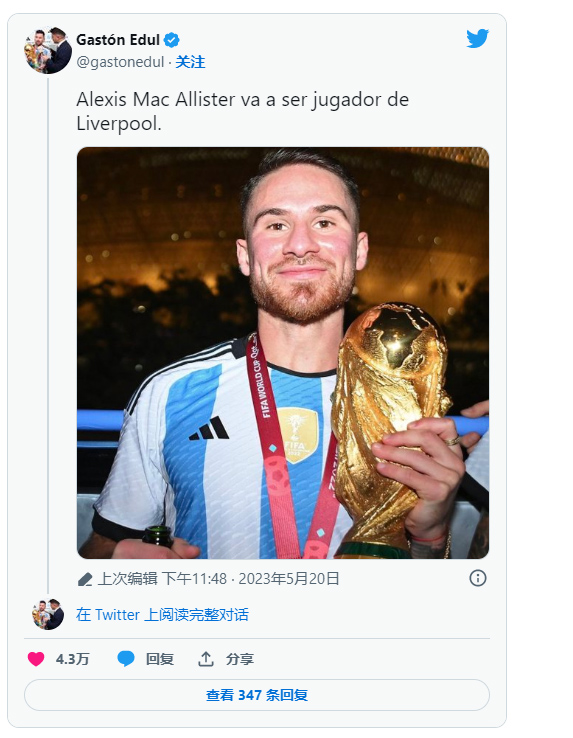Click the Twitter bird logo icon
The image size is (573, 738).
point(477,39)
